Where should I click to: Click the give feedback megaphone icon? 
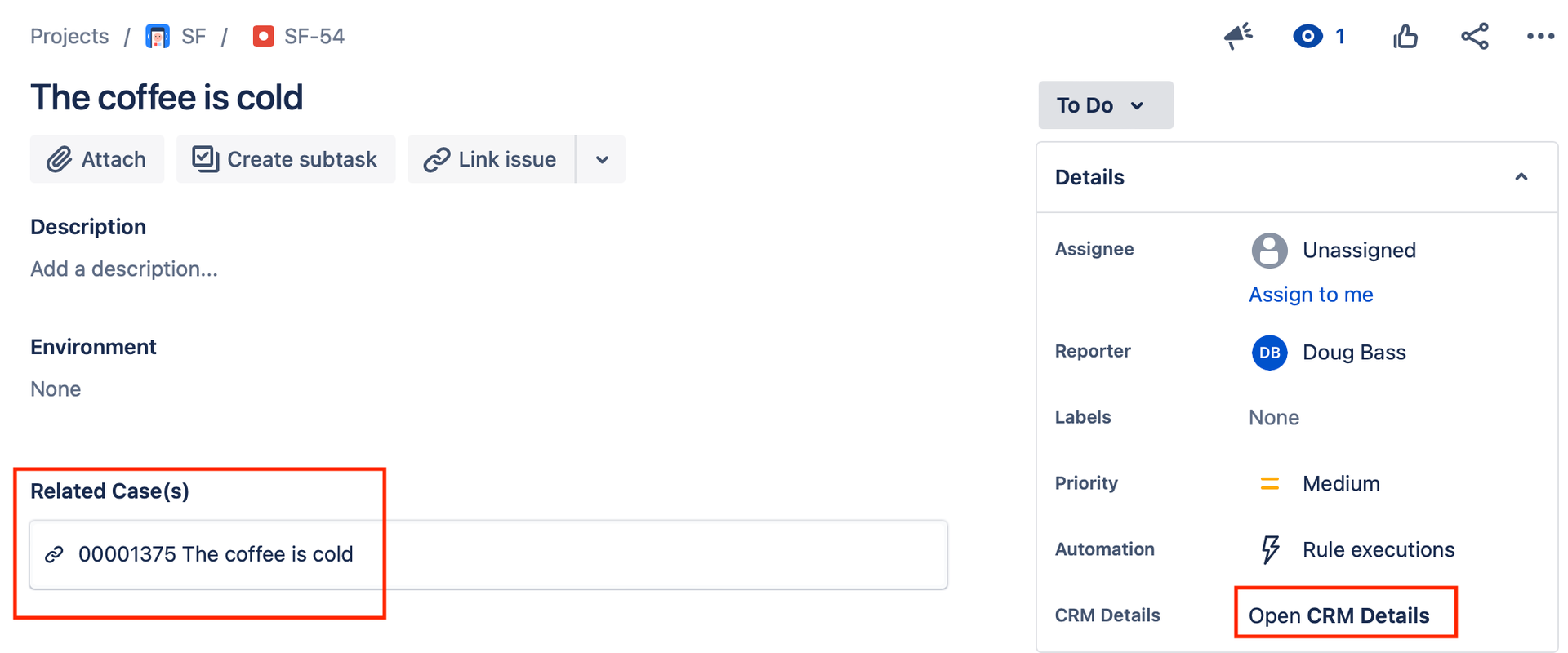coord(1238,36)
